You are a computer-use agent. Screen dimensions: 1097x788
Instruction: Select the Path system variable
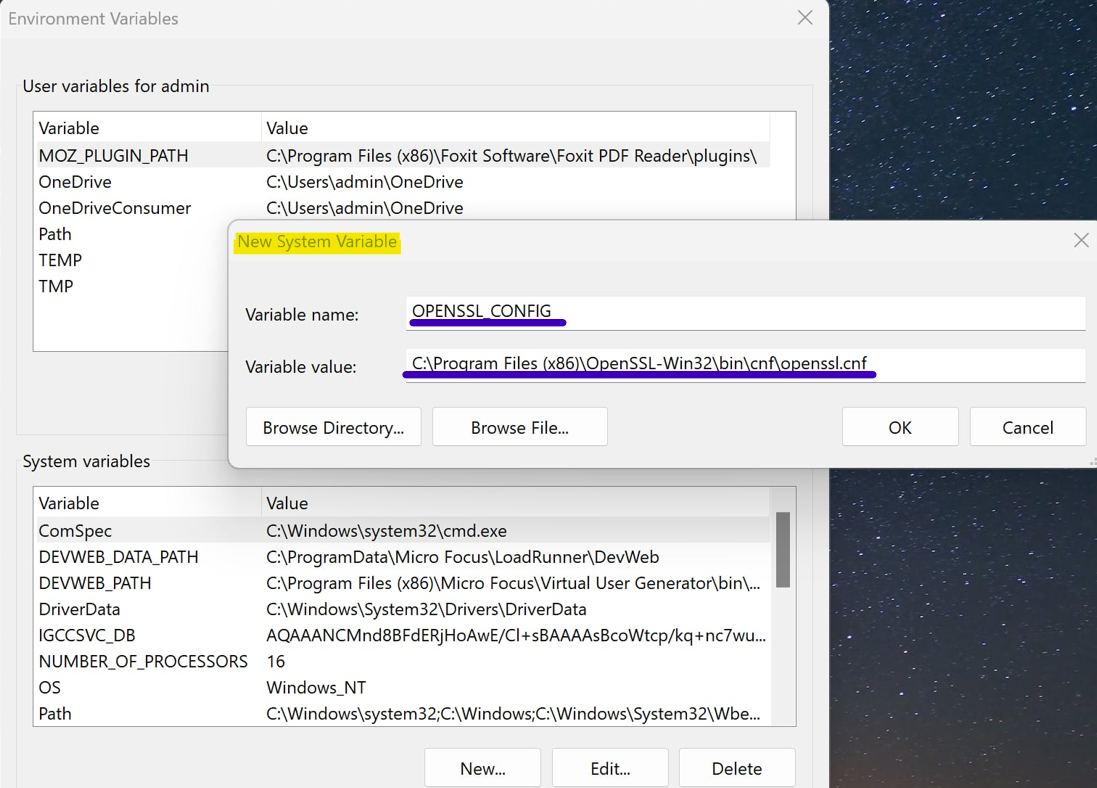click(x=150, y=713)
